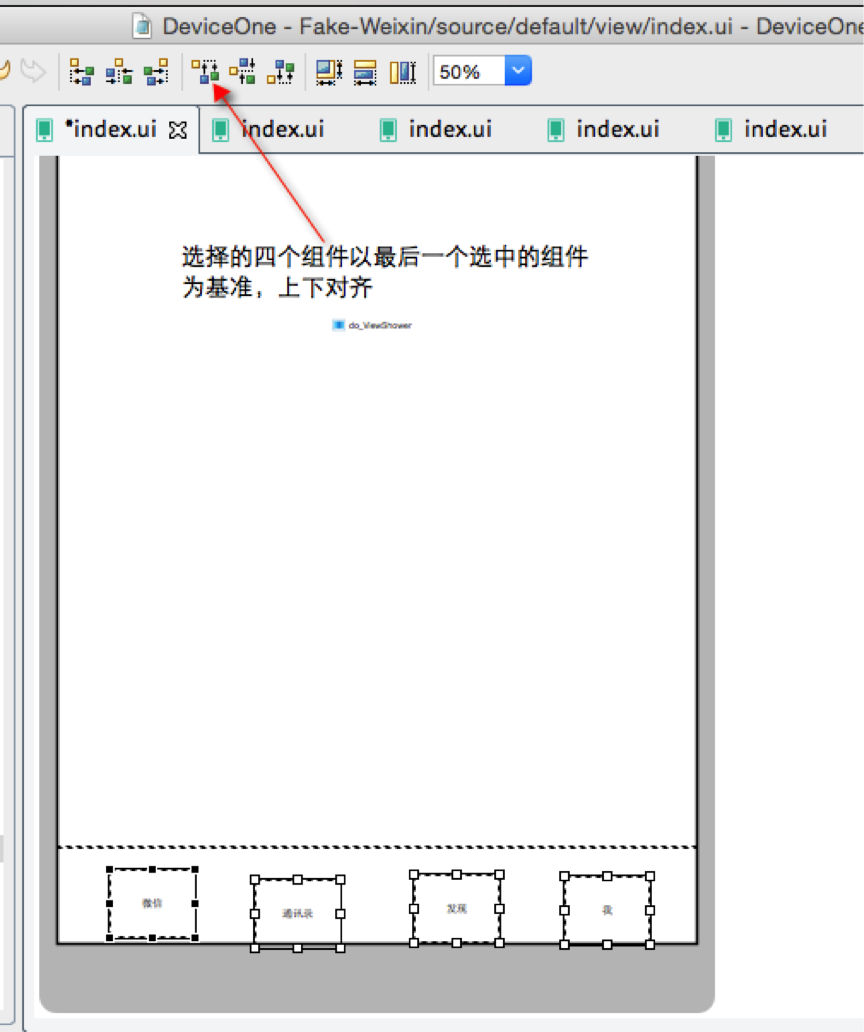Click the align left toolbar icon

pyautogui.click(x=81, y=71)
